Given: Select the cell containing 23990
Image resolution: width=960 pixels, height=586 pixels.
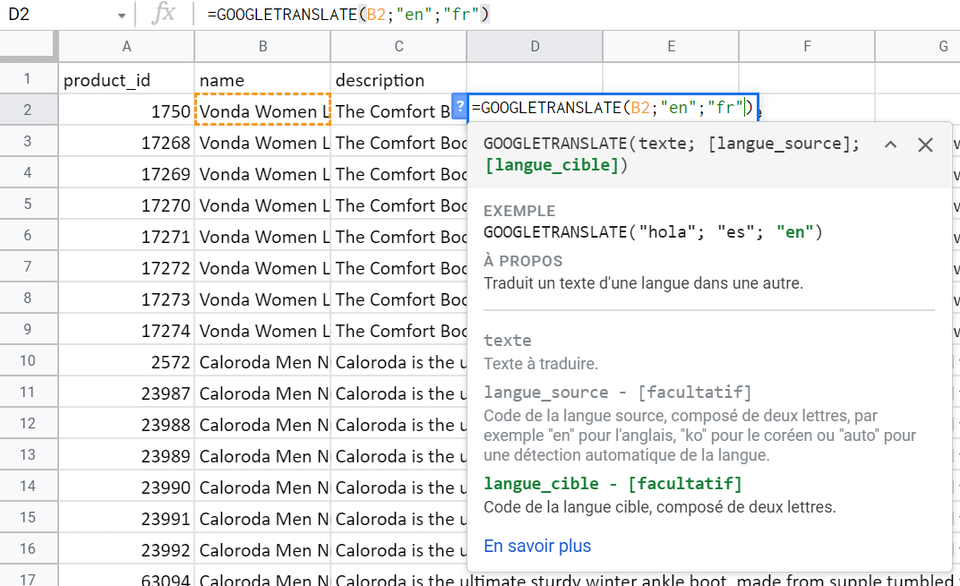Looking at the screenshot, I should [x=126, y=486].
